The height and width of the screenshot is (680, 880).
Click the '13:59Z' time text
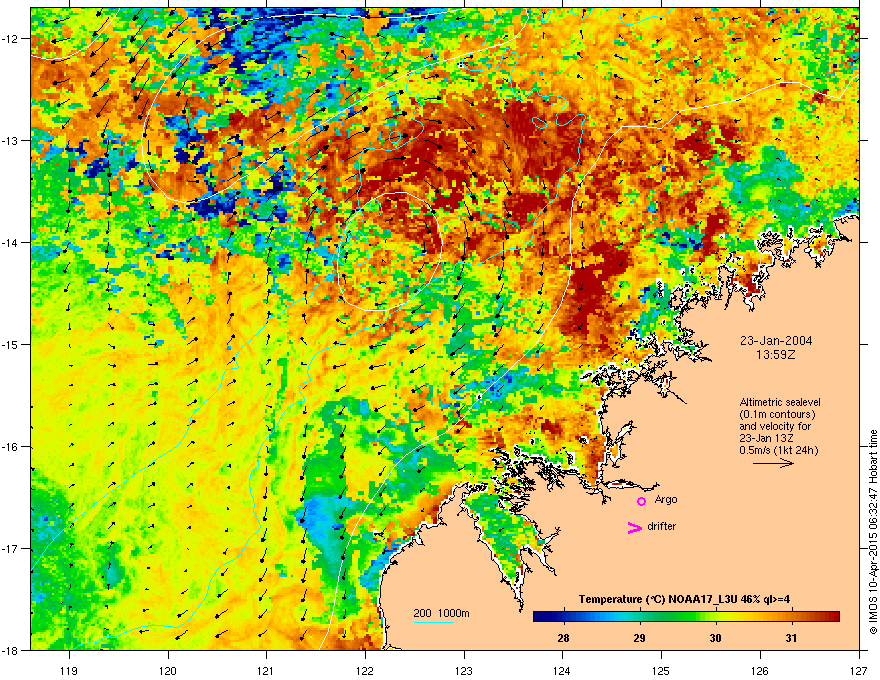776,355
